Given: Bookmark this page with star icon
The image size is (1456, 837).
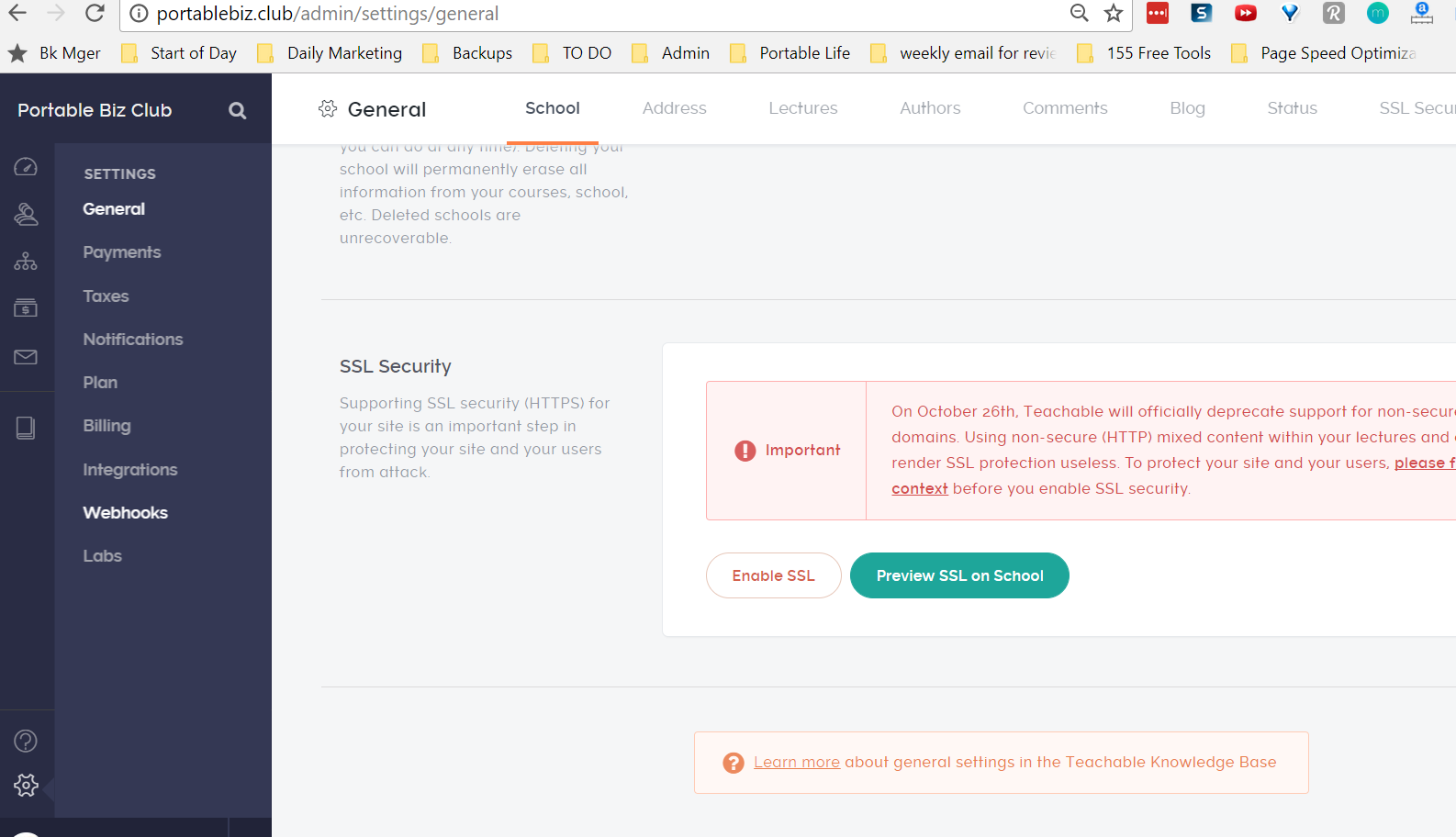Looking at the screenshot, I should [x=1114, y=13].
